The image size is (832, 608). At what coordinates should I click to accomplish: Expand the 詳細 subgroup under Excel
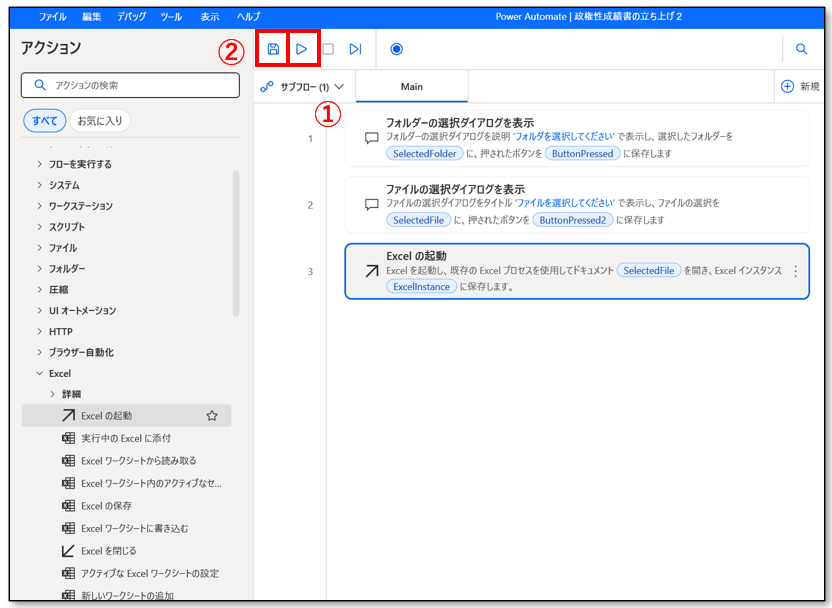pos(54,395)
